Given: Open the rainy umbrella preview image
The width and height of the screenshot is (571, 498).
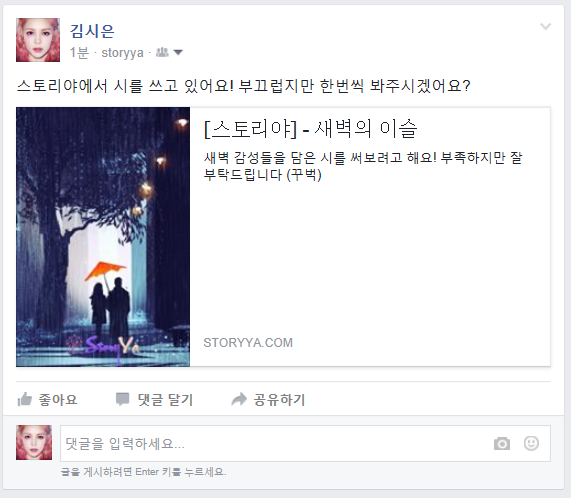Looking at the screenshot, I should (x=103, y=237).
